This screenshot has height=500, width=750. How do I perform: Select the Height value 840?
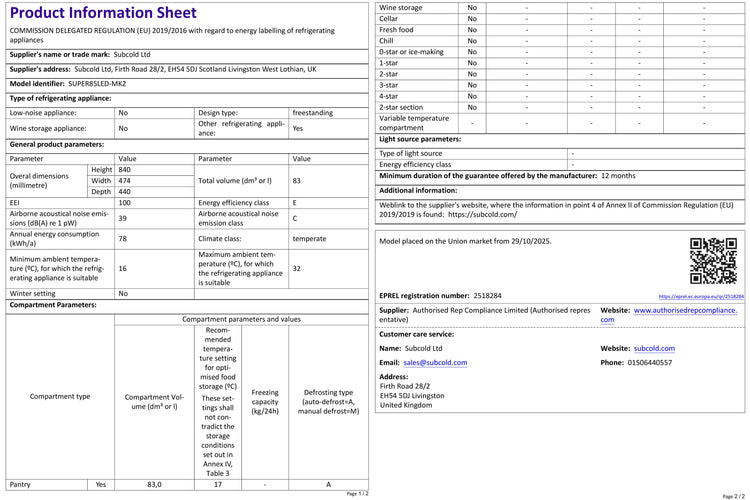pyautogui.click(x=124, y=170)
